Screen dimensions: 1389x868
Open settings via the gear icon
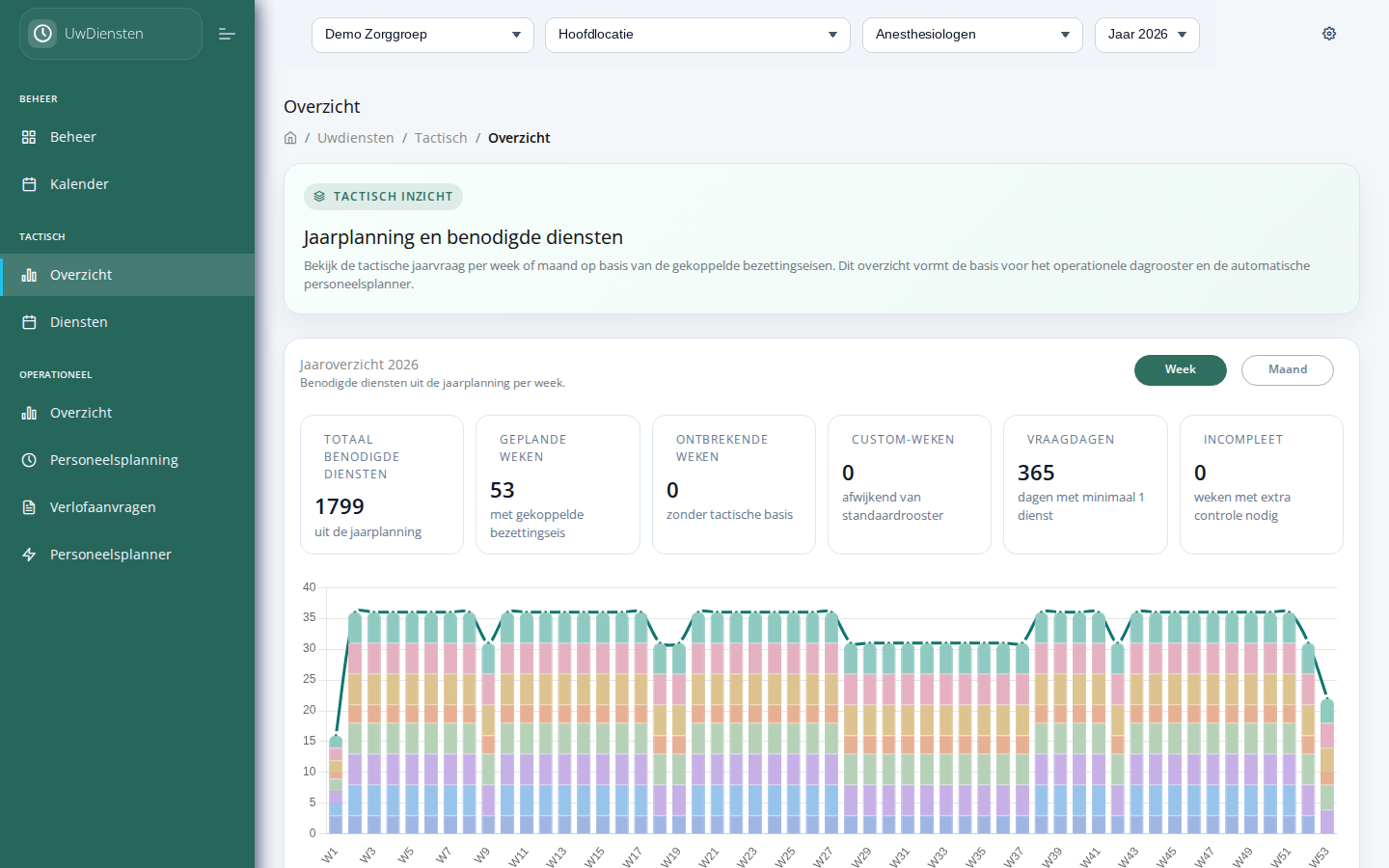click(1329, 34)
